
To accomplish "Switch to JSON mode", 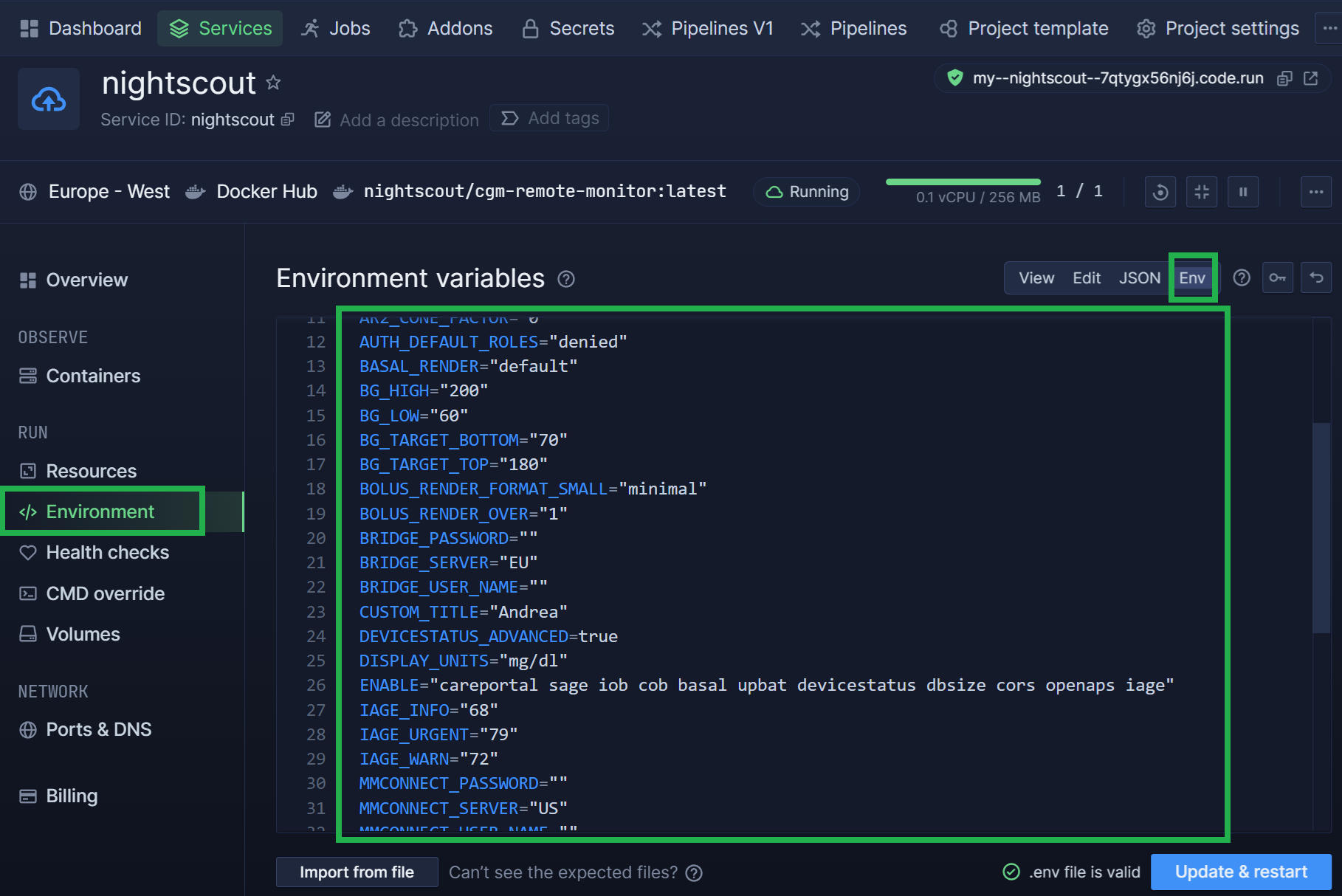I will 1140,278.
